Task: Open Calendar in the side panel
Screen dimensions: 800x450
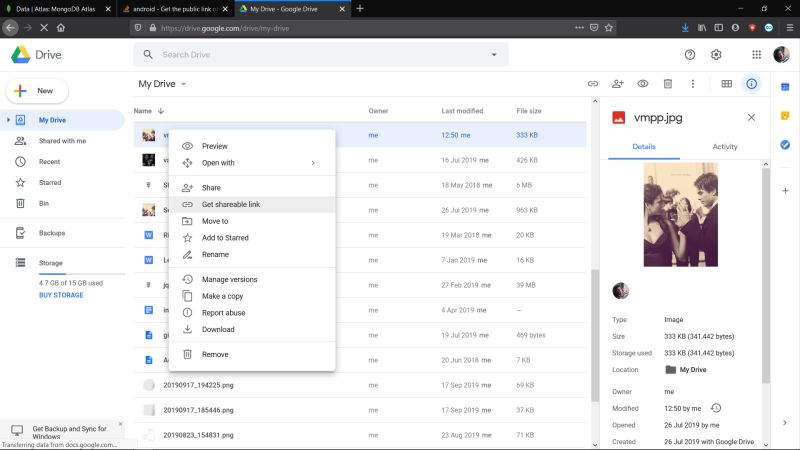Action: pyautogui.click(x=785, y=87)
